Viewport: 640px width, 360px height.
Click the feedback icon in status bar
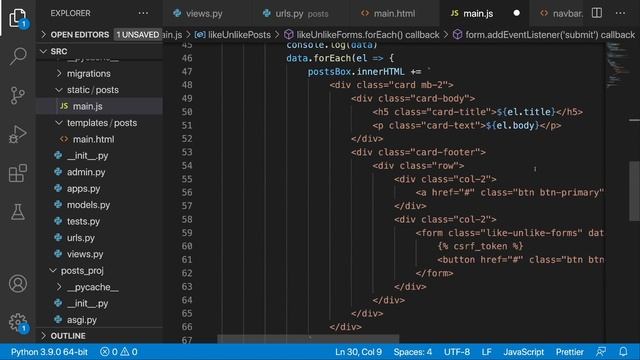pyautogui.click(x=601, y=352)
